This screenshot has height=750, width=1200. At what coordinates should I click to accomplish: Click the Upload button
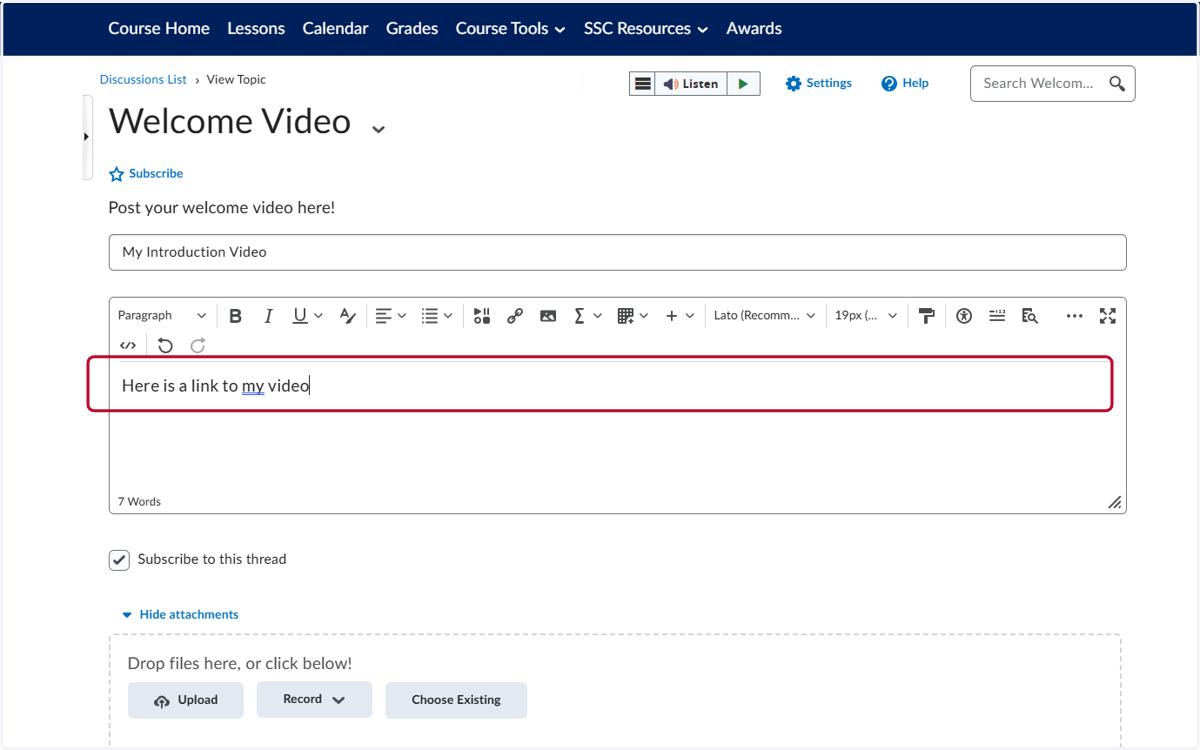tap(186, 700)
